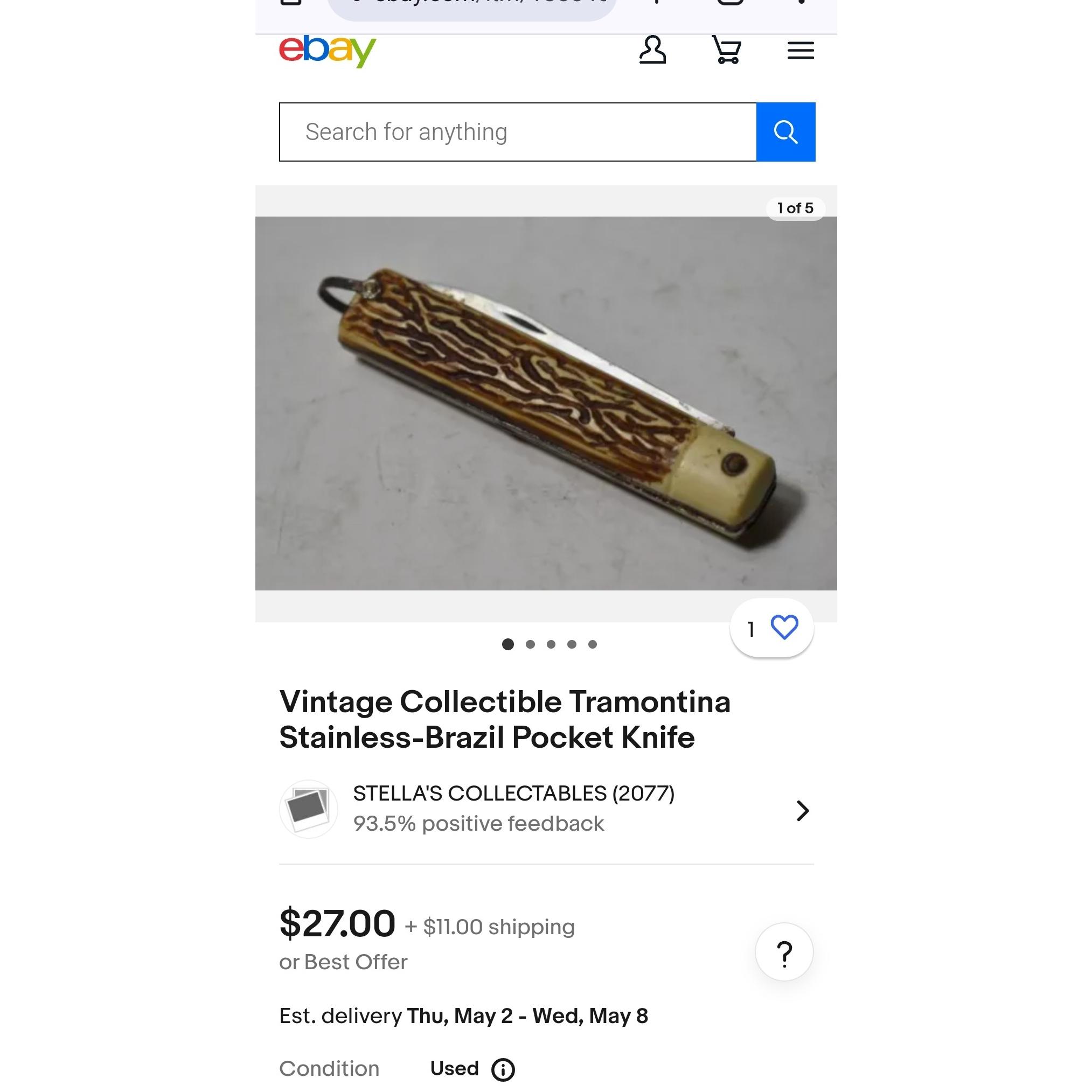Screen dimensions: 1092x1092
Task: Tap the pocket knife product photo
Action: 545,404
